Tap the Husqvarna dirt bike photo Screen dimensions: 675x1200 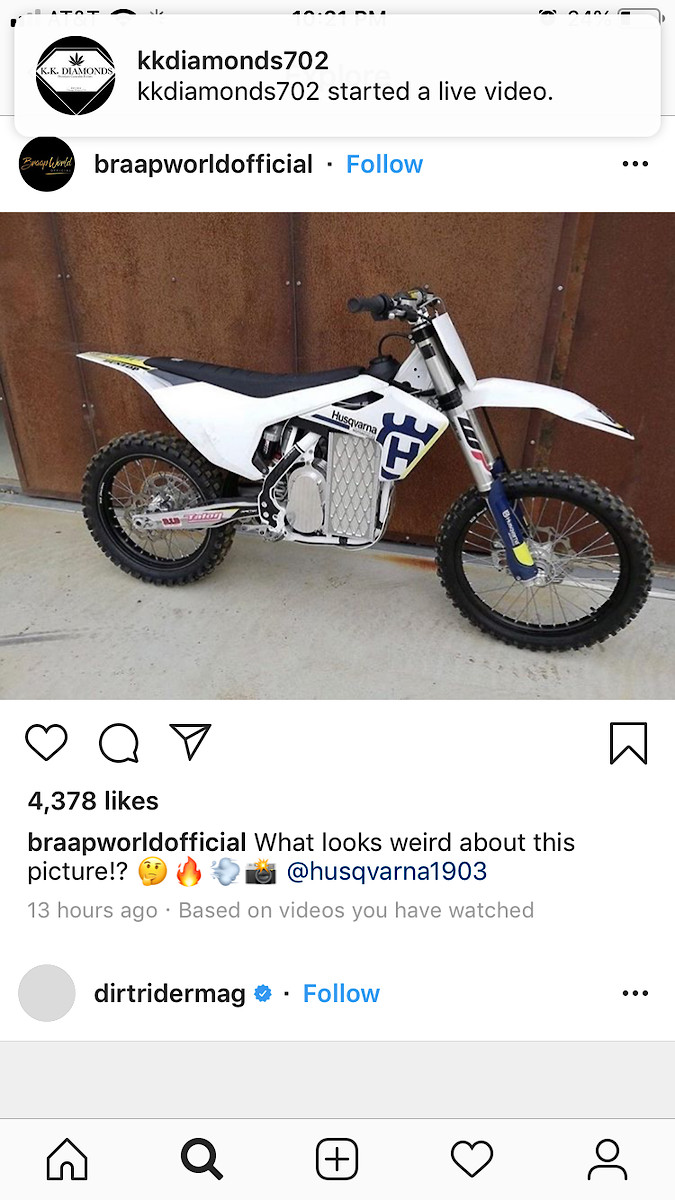[x=337, y=455]
